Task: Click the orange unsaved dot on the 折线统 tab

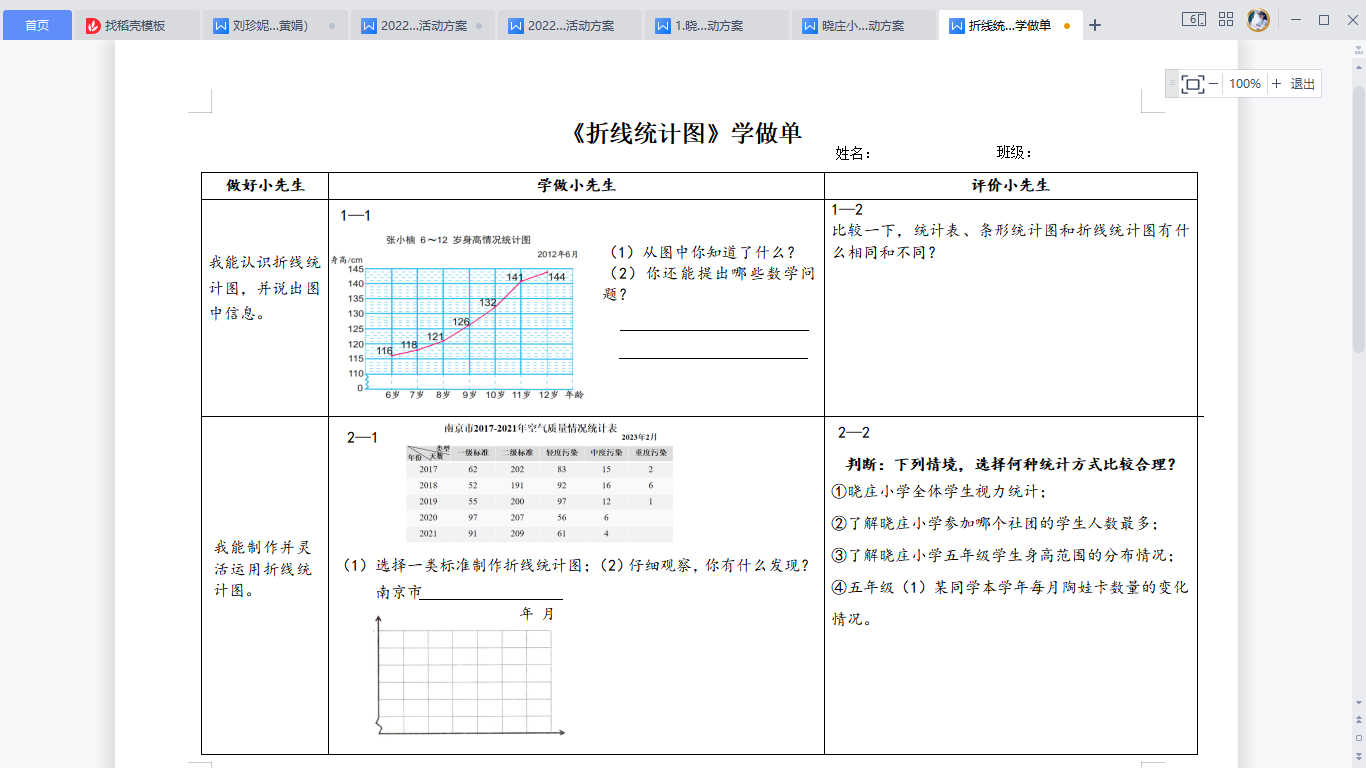Action: [1067, 26]
